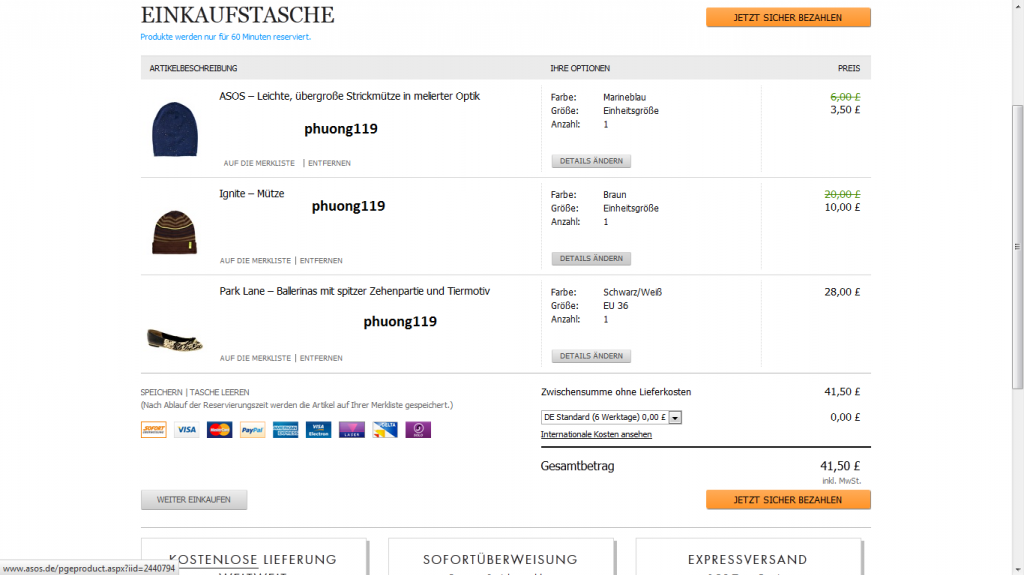Click the Visa Electron icon
The height and width of the screenshot is (575, 1024).
(x=318, y=430)
